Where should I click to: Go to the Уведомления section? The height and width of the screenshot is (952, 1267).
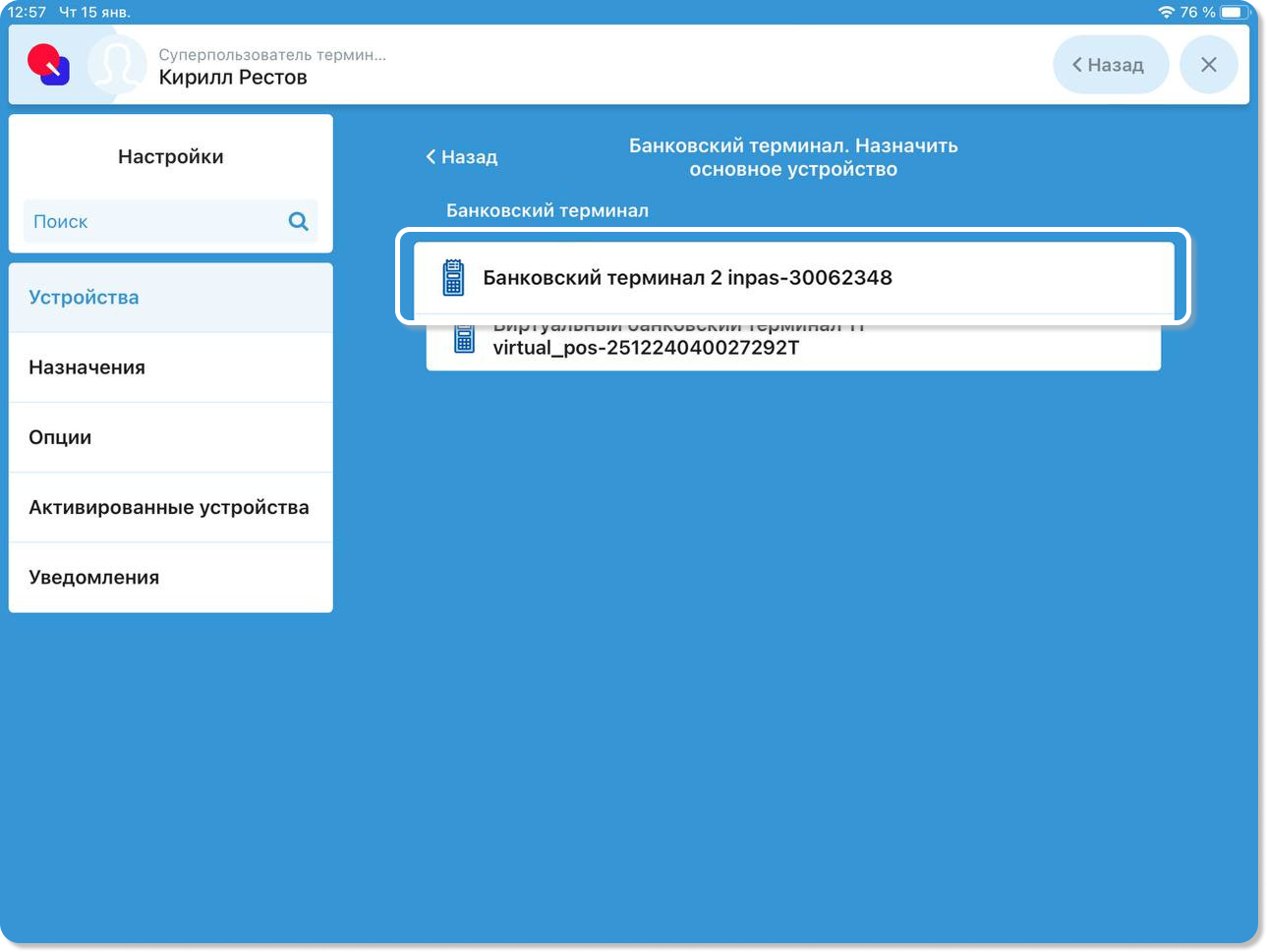click(170, 578)
